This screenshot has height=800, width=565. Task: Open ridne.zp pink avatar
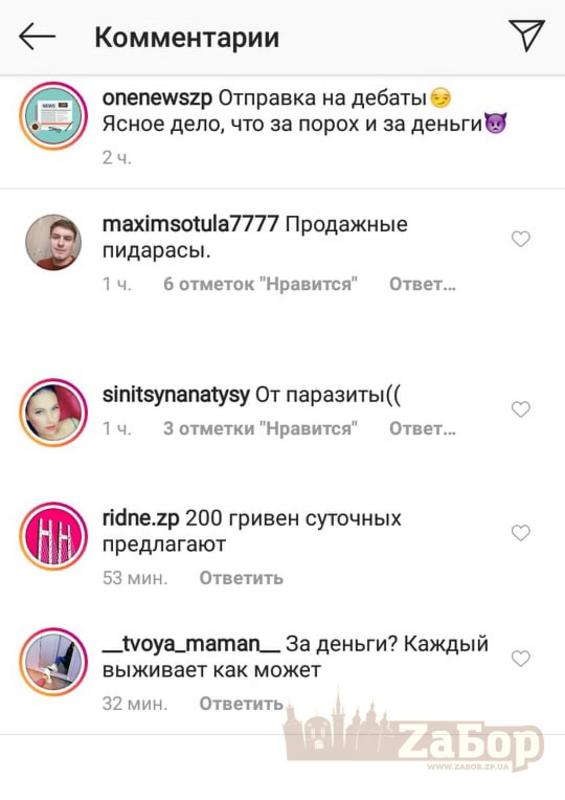53,536
